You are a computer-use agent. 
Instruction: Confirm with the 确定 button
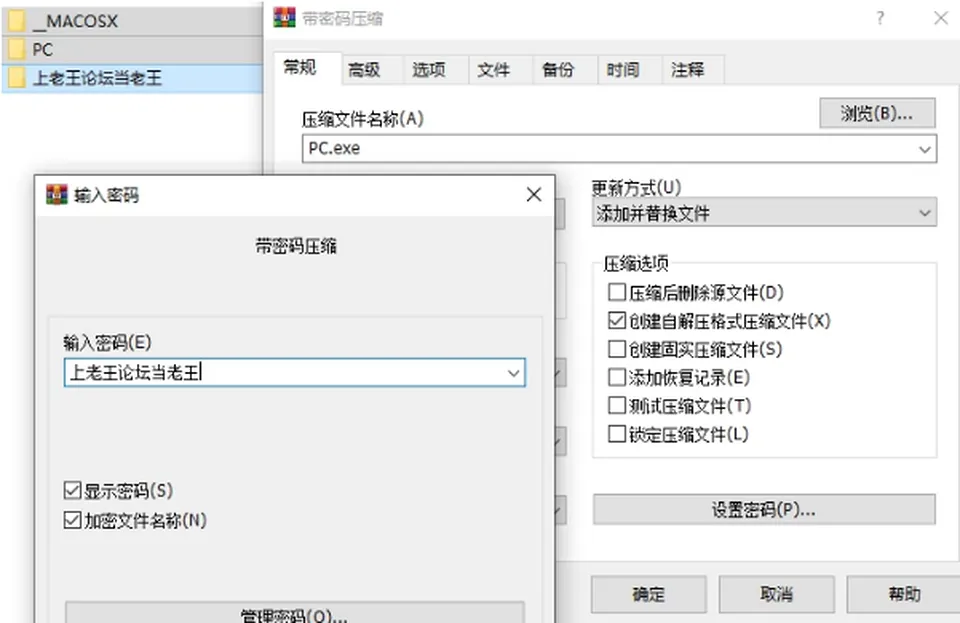648,594
